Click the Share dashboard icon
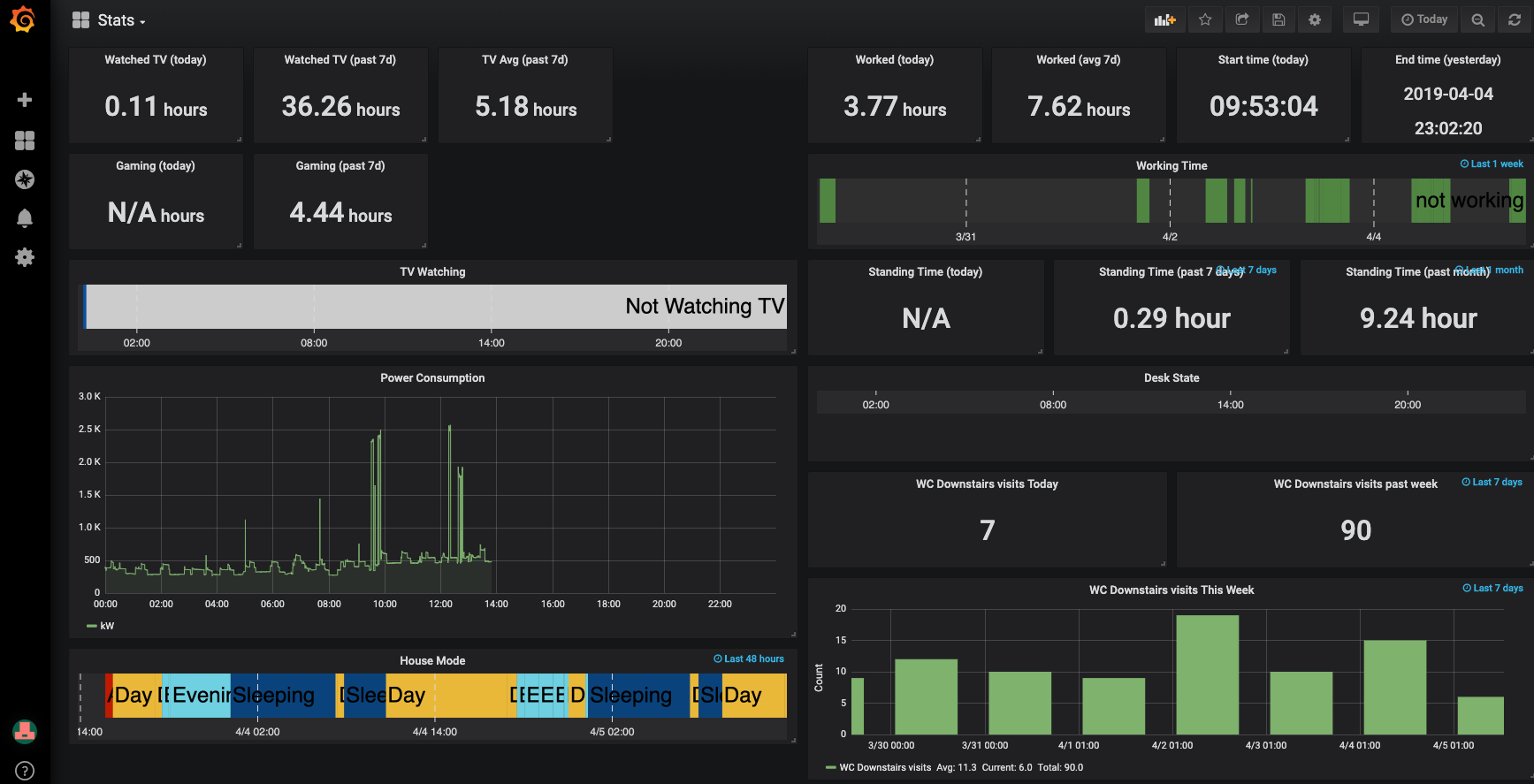This screenshot has width=1534, height=784. point(1242,19)
